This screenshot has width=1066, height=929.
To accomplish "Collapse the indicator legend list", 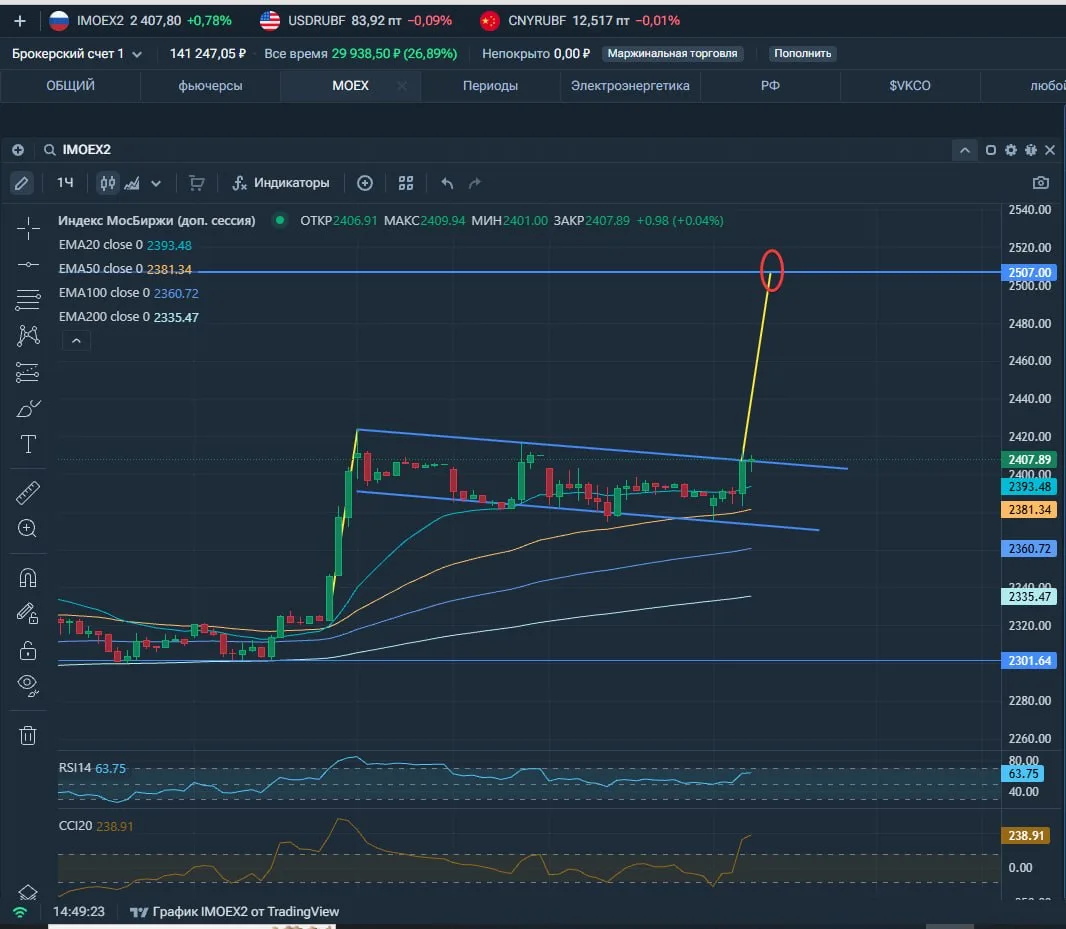I will click(76, 341).
